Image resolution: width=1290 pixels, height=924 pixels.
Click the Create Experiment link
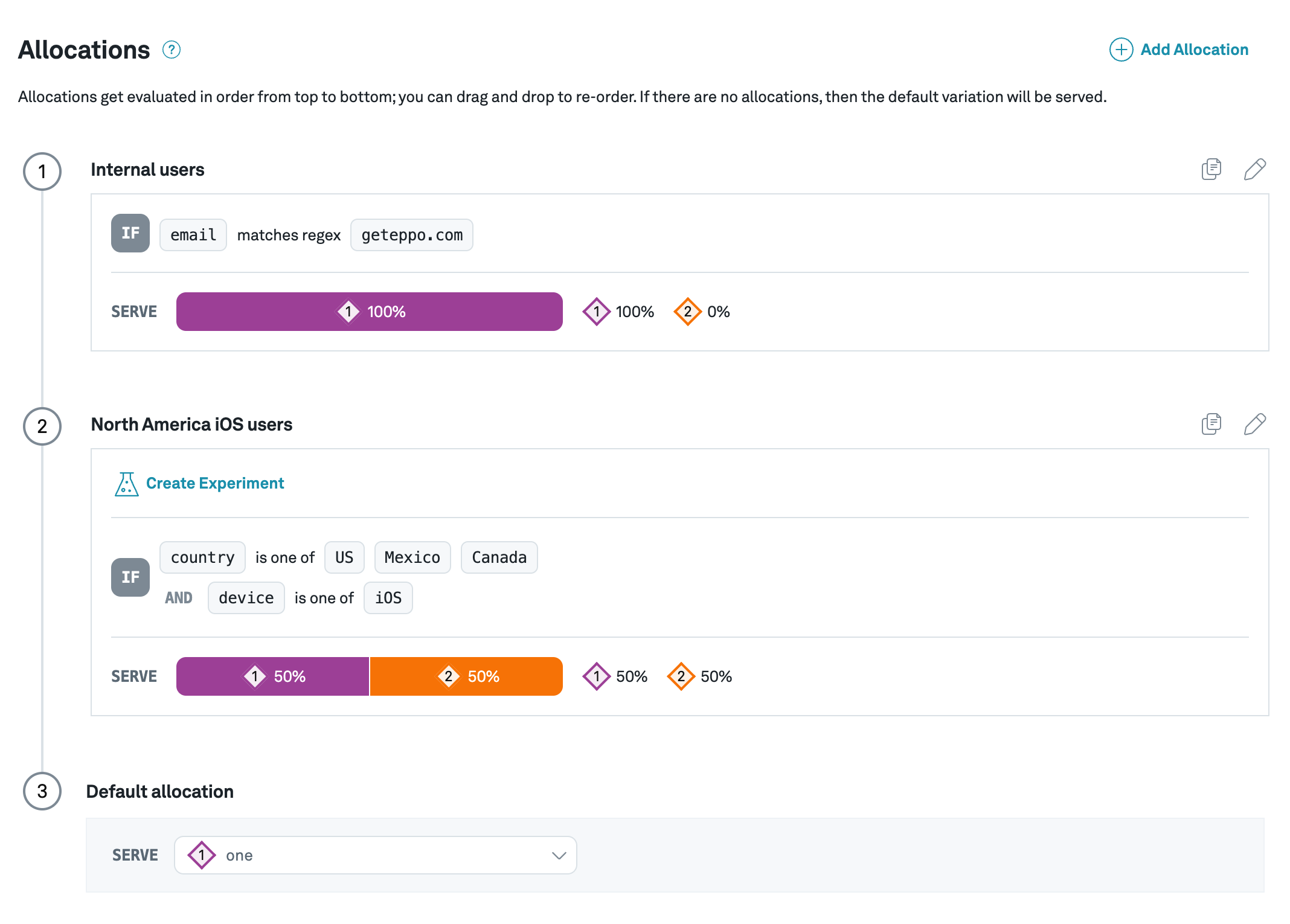215,483
